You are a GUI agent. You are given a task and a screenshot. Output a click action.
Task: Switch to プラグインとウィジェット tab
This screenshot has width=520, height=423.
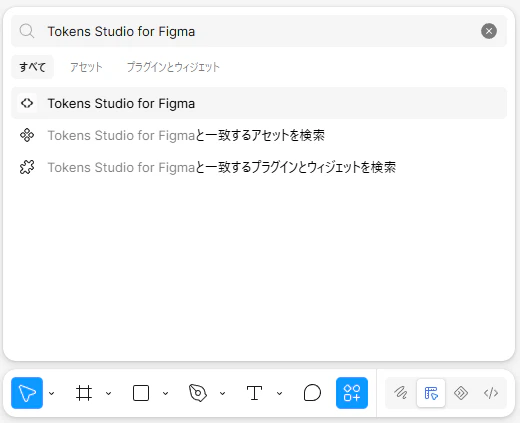173,67
